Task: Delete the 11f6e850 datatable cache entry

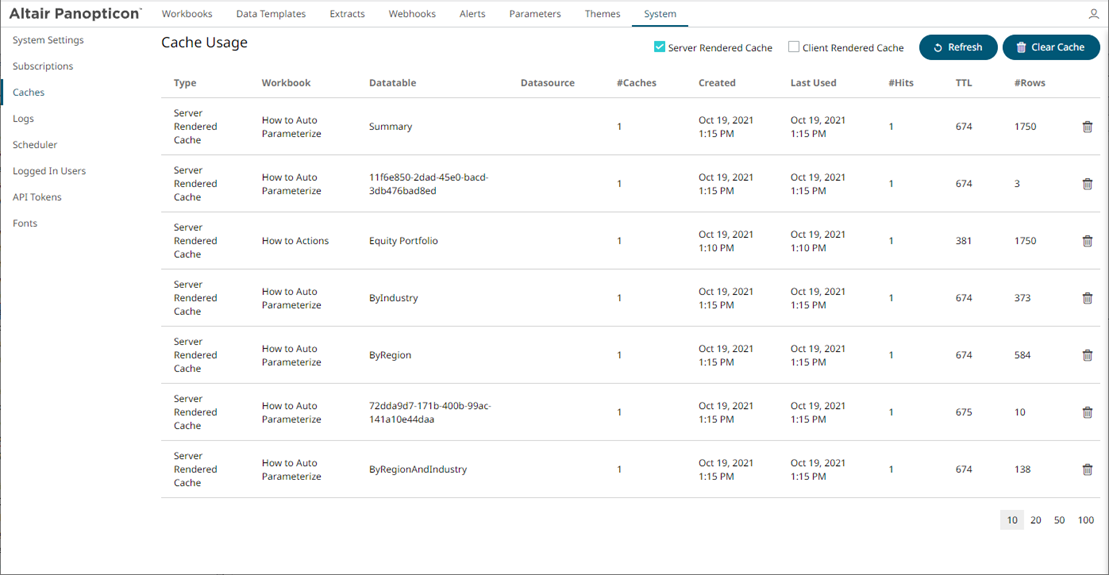Action: pos(1087,184)
